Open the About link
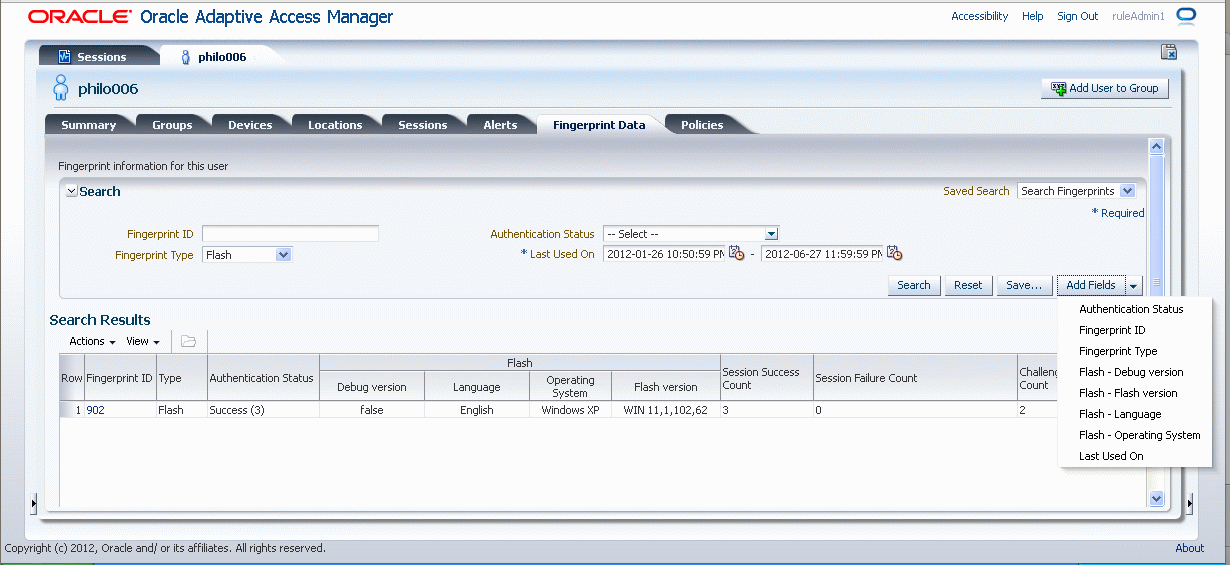The height and width of the screenshot is (565, 1230). pyautogui.click(x=1190, y=548)
